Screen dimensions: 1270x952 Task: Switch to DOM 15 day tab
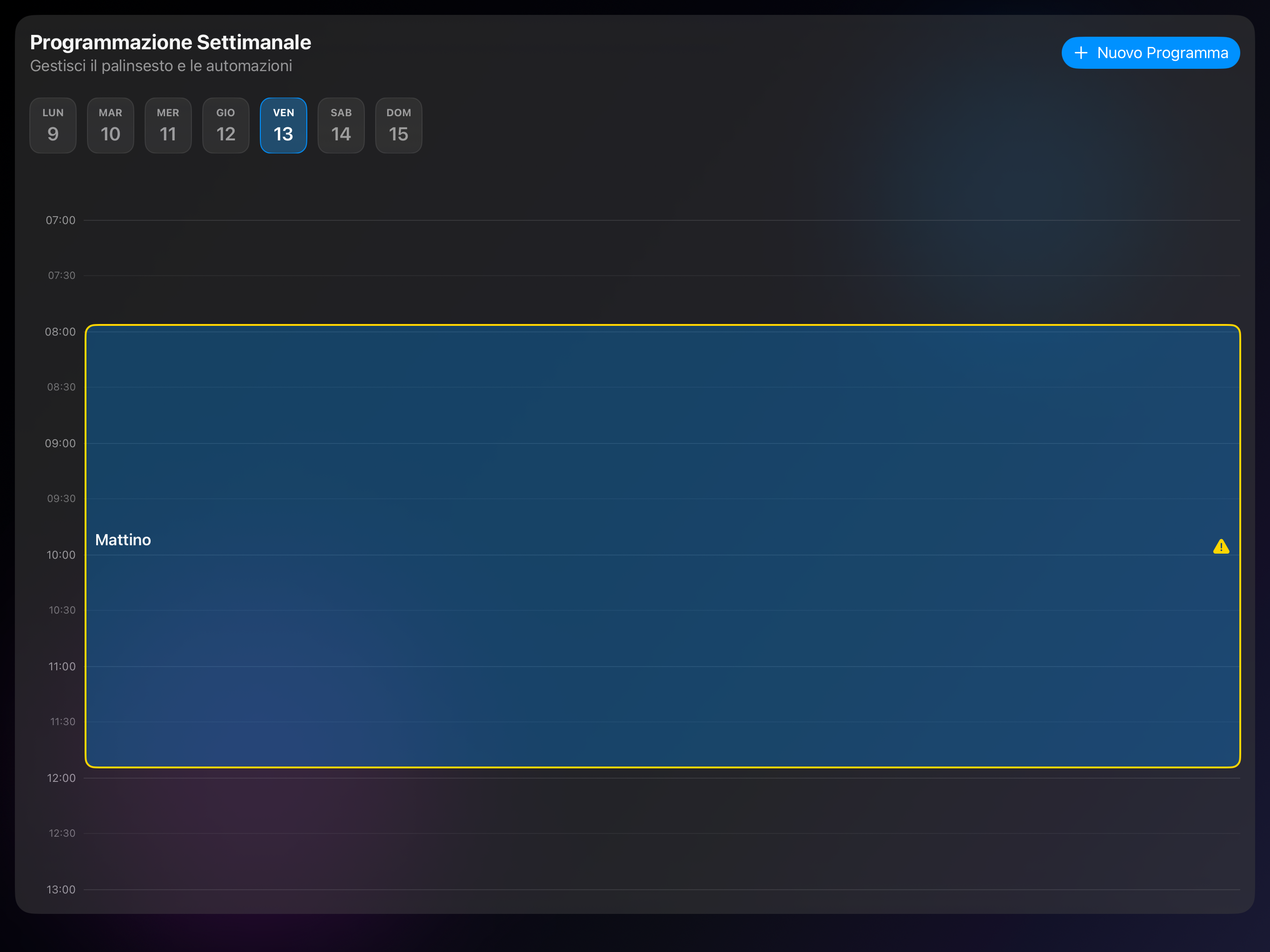(398, 125)
